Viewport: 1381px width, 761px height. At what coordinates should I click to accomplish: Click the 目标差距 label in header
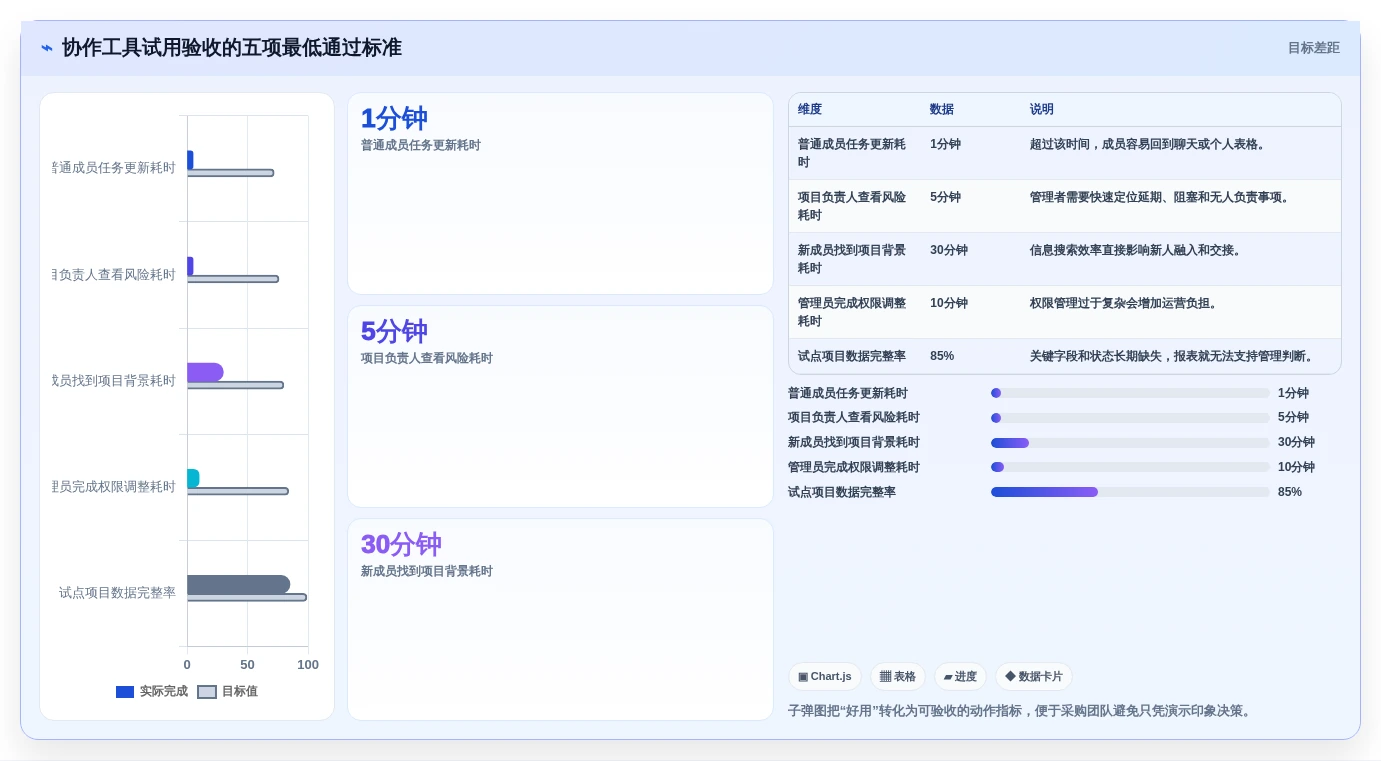[x=1313, y=48]
